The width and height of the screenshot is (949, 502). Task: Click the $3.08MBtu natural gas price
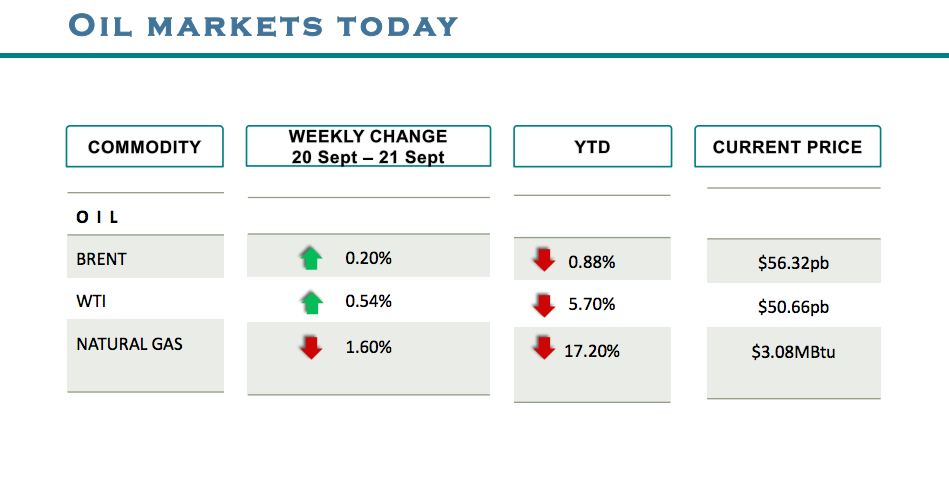(793, 353)
